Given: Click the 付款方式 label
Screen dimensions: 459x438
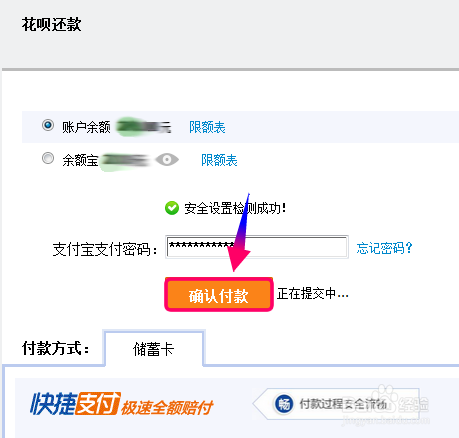Looking at the screenshot, I should pos(56,349).
